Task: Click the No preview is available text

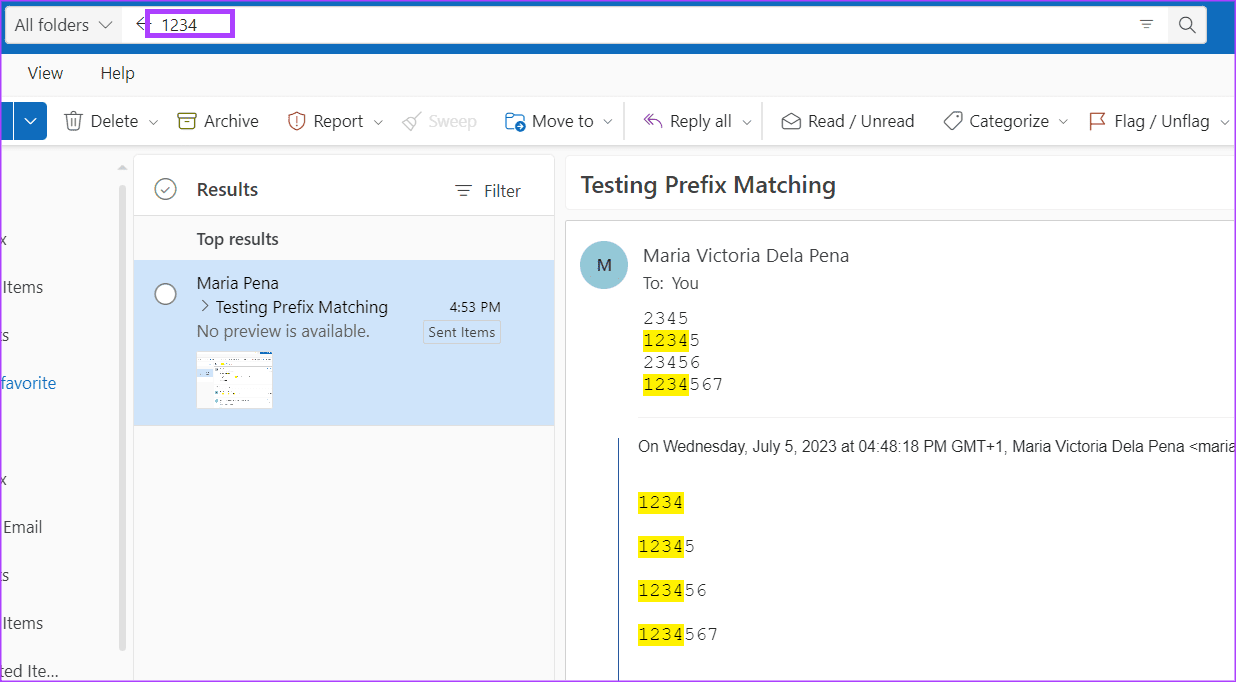Action: tap(283, 331)
